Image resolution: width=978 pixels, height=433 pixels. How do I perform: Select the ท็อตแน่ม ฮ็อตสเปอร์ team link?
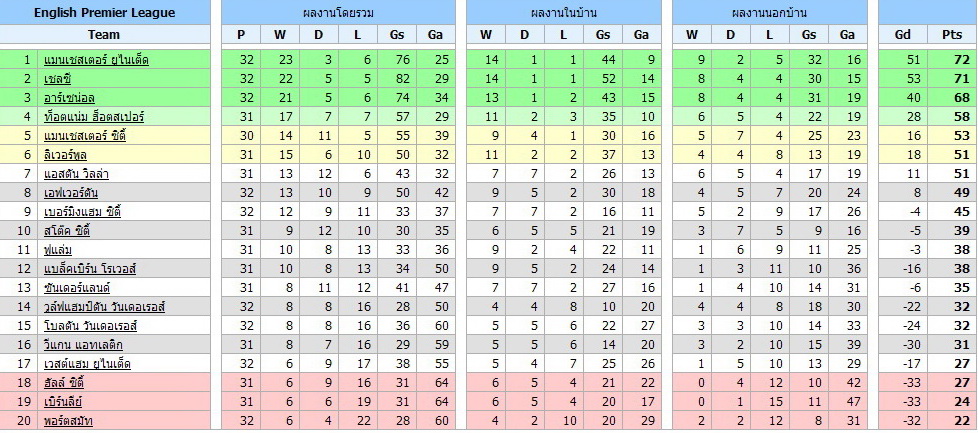[94, 117]
